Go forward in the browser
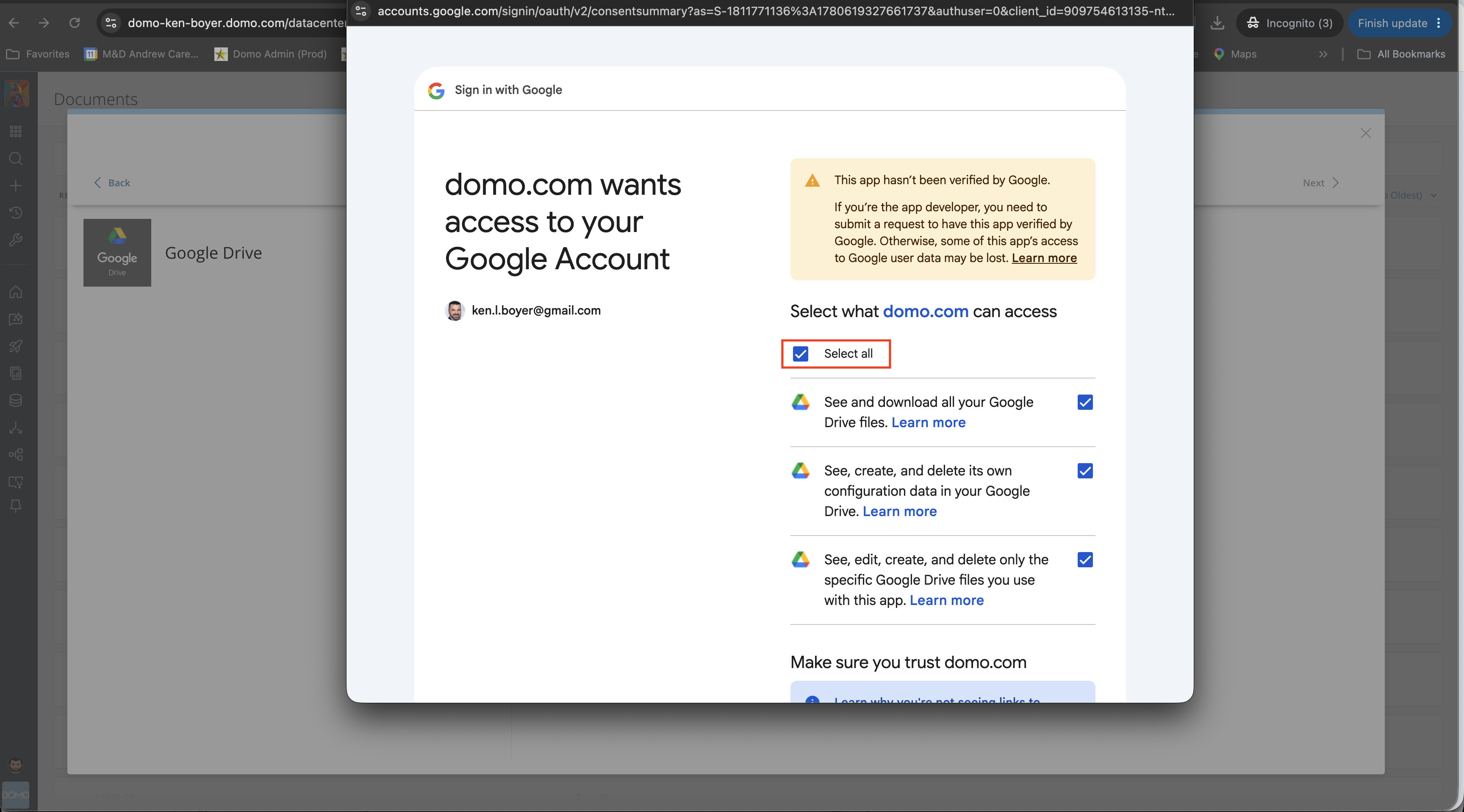The height and width of the screenshot is (812, 1464). coord(44,23)
